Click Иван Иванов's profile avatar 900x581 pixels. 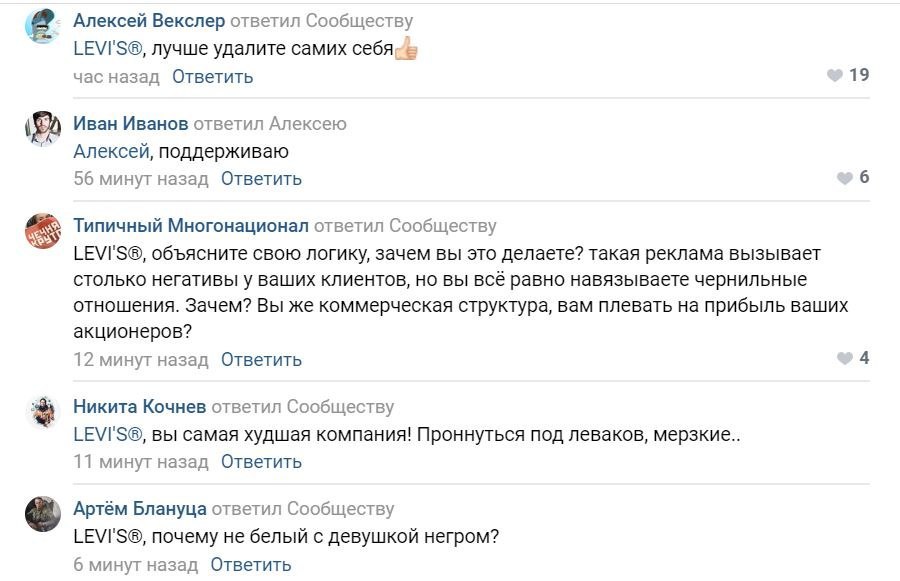click(43, 129)
